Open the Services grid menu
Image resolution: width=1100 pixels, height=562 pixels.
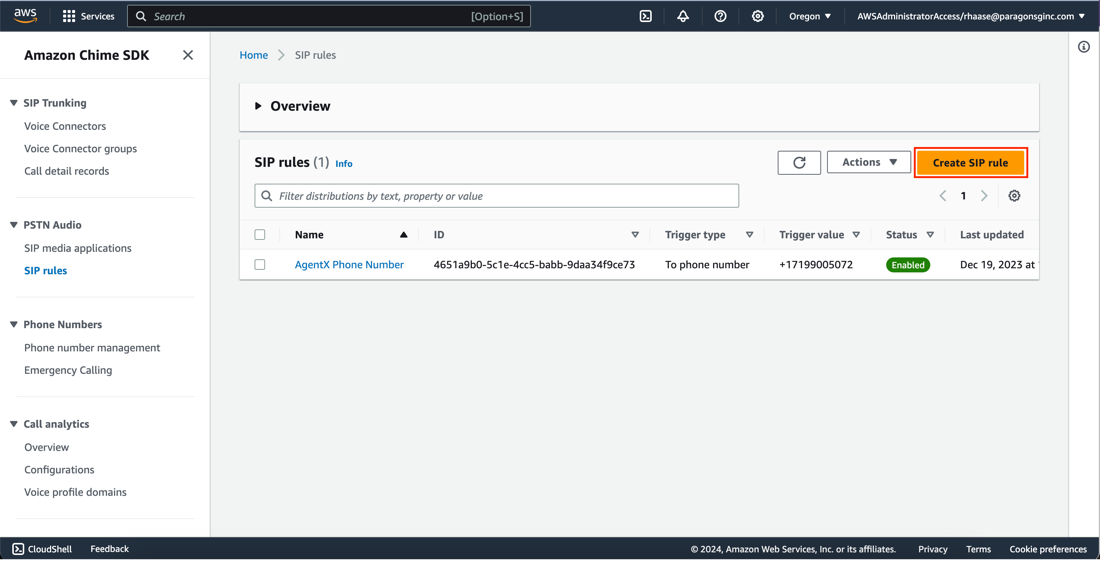(88, 16)
